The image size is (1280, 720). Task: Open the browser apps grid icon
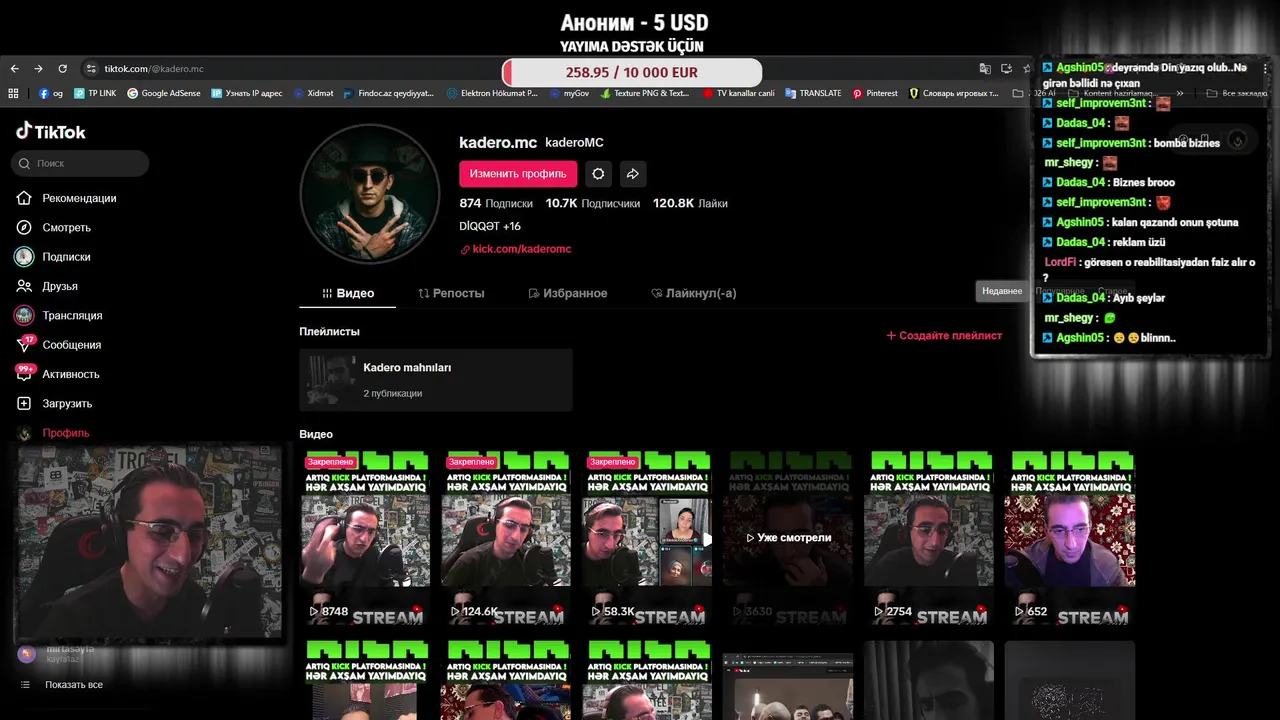(x=14, y=93)
